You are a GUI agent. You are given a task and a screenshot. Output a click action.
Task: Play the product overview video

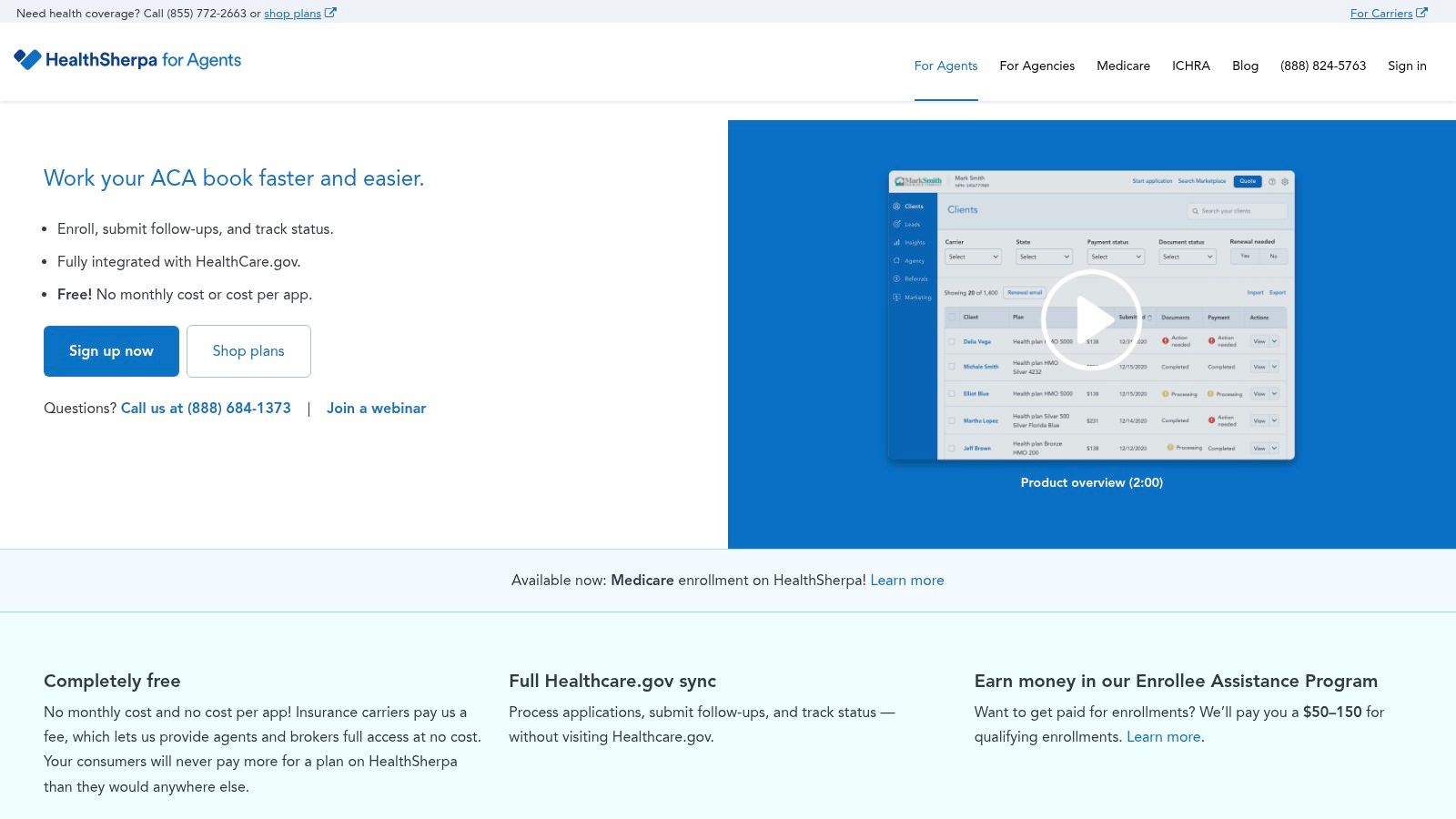point(1091,319)
